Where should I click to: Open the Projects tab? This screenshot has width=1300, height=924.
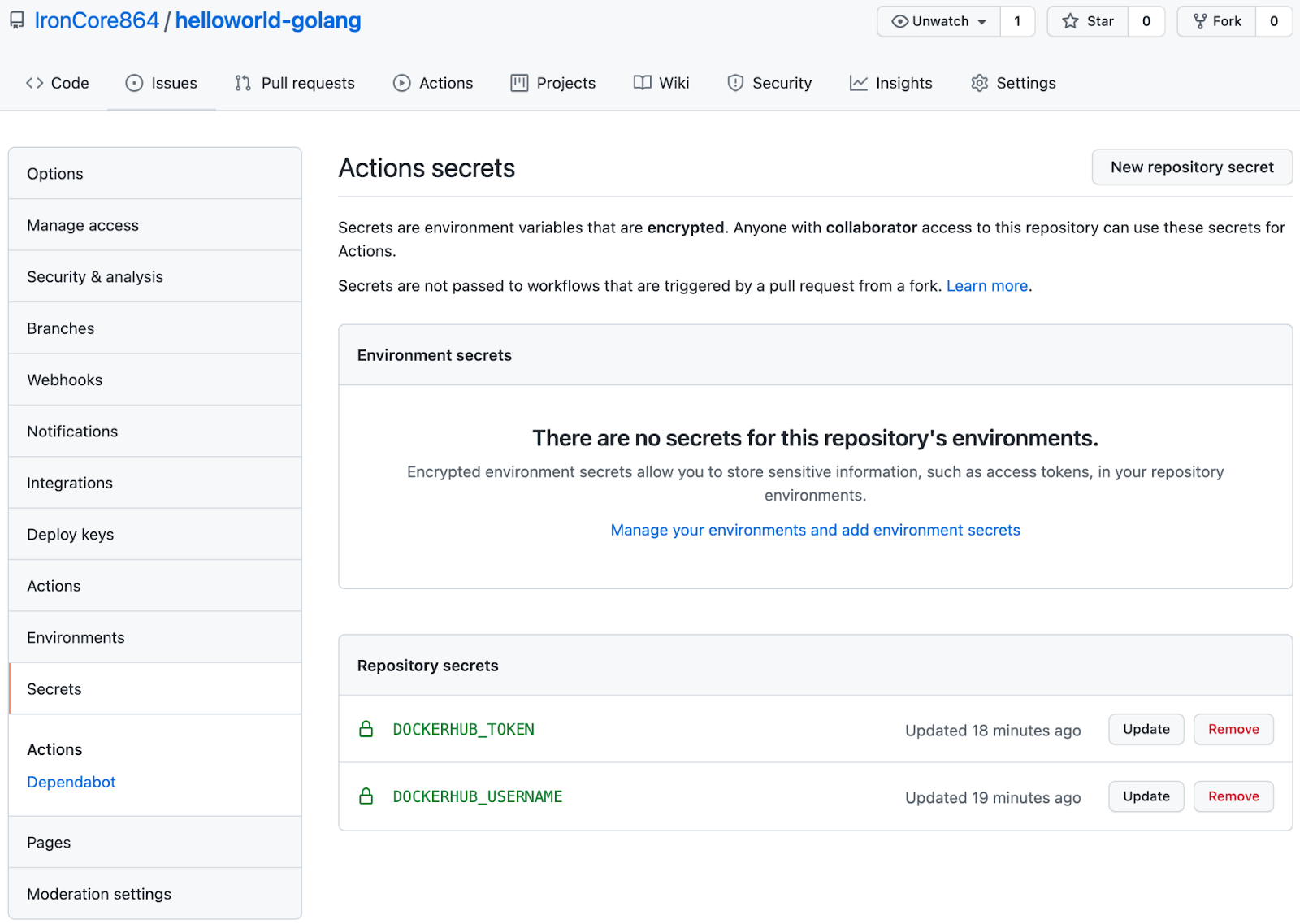click(x=552, y=82)
